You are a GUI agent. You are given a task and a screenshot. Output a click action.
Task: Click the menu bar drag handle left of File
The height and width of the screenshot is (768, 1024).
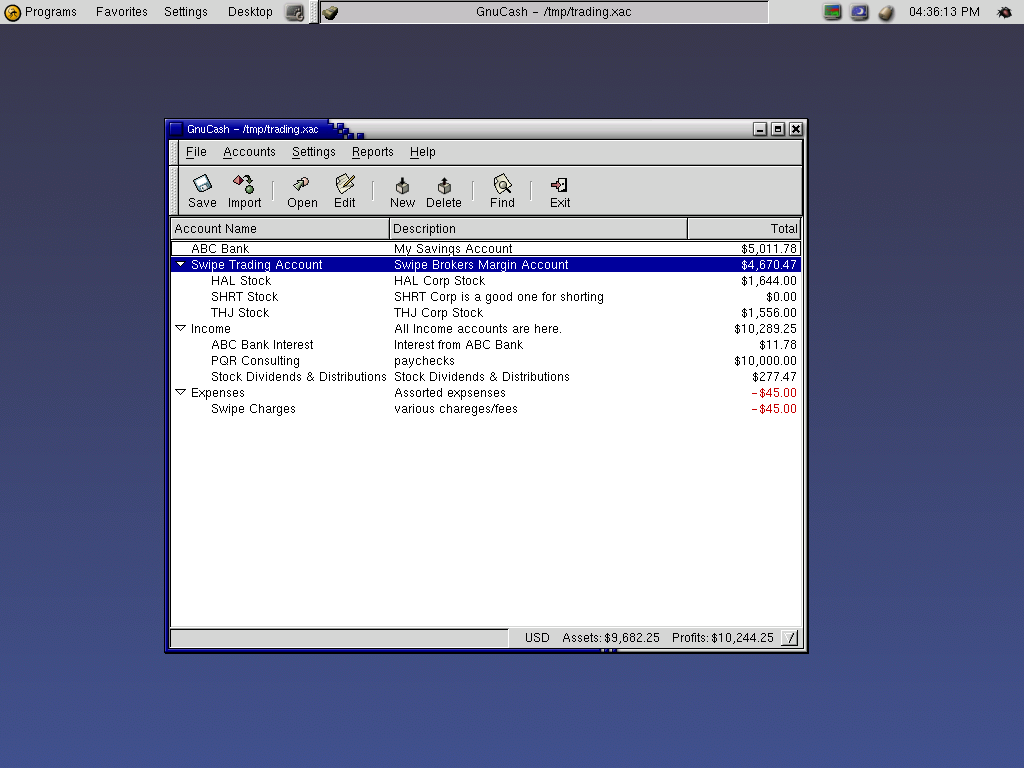pyautogui.click(x=174, y=152)
